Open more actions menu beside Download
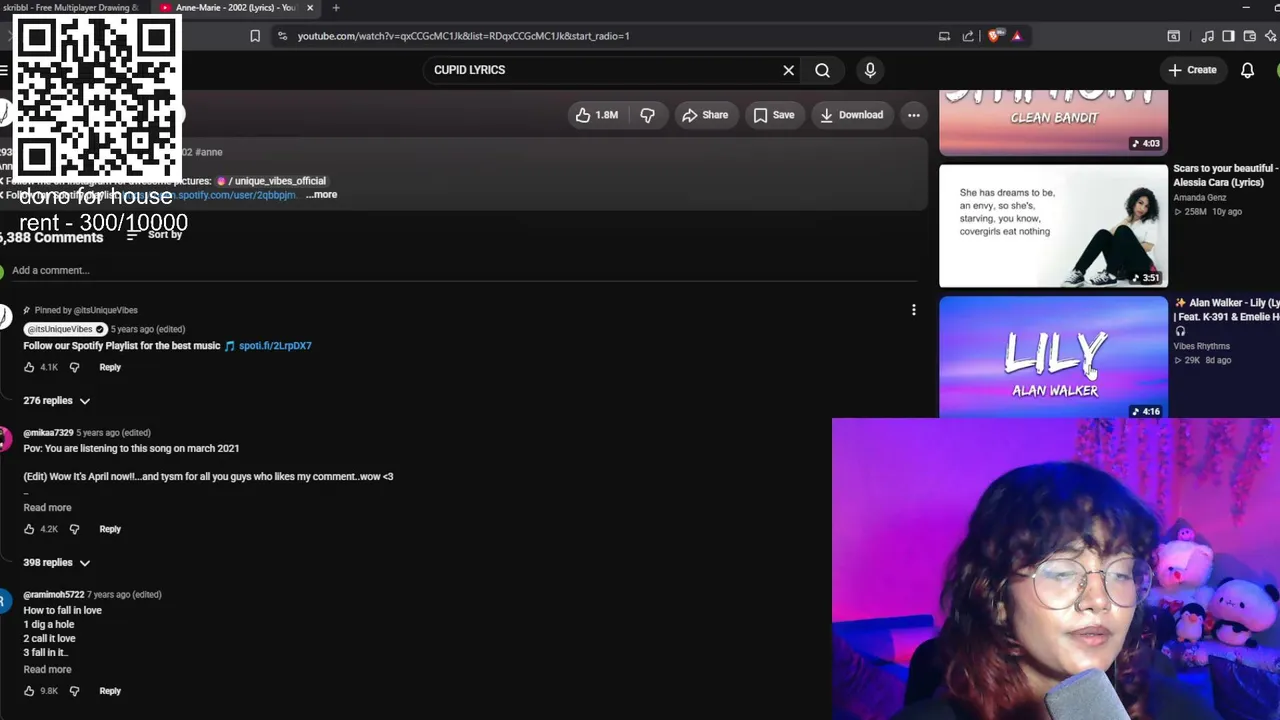Image resolution: width=1280 pixels, height=720 pixels. (x=914, y=115)
